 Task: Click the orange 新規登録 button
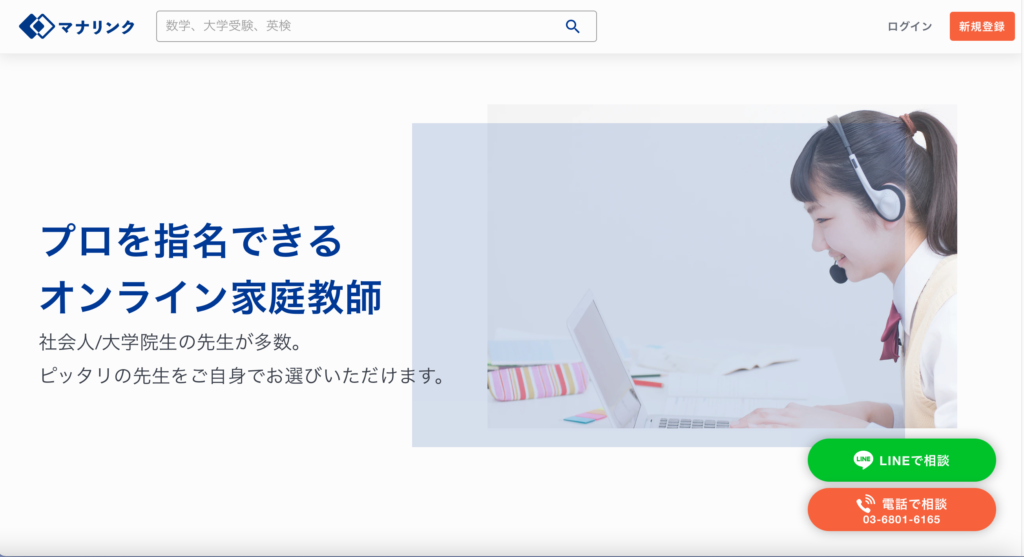982,27
